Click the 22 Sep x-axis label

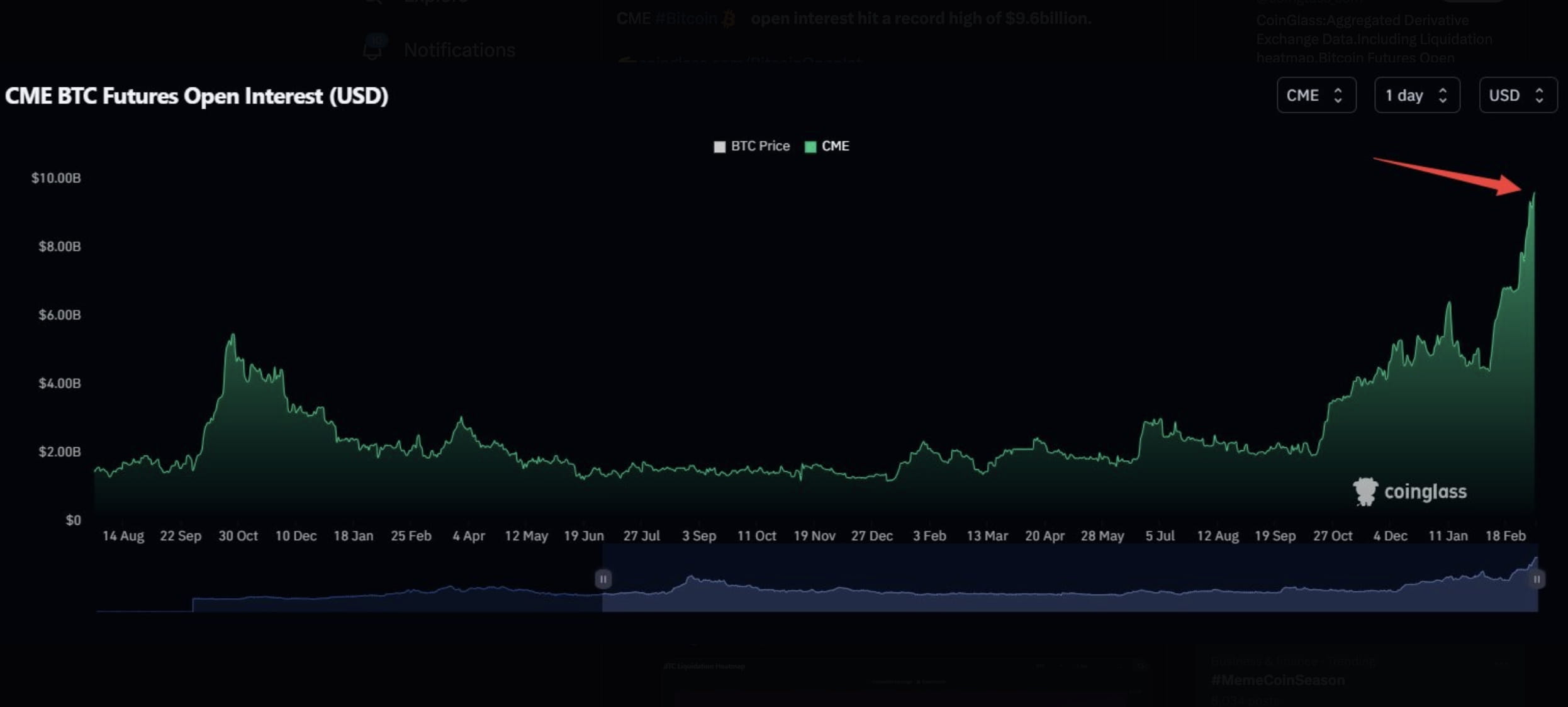[181, 536]
